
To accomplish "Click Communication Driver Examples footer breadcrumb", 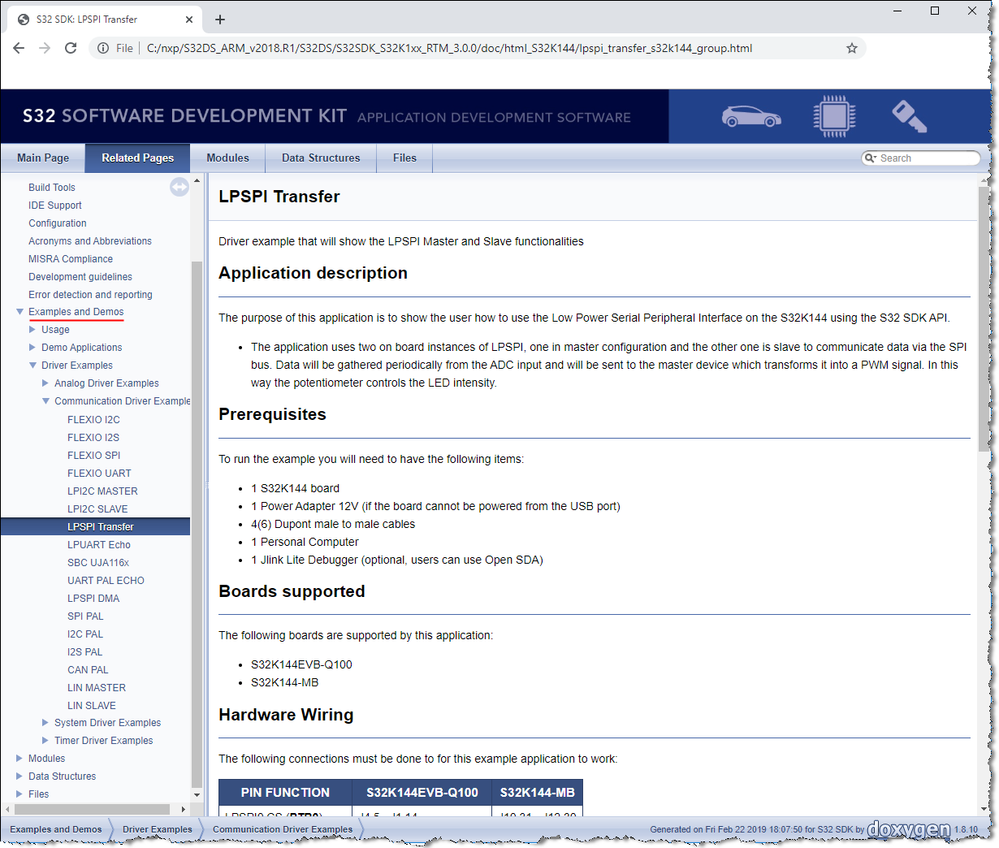I will point(282,829).
